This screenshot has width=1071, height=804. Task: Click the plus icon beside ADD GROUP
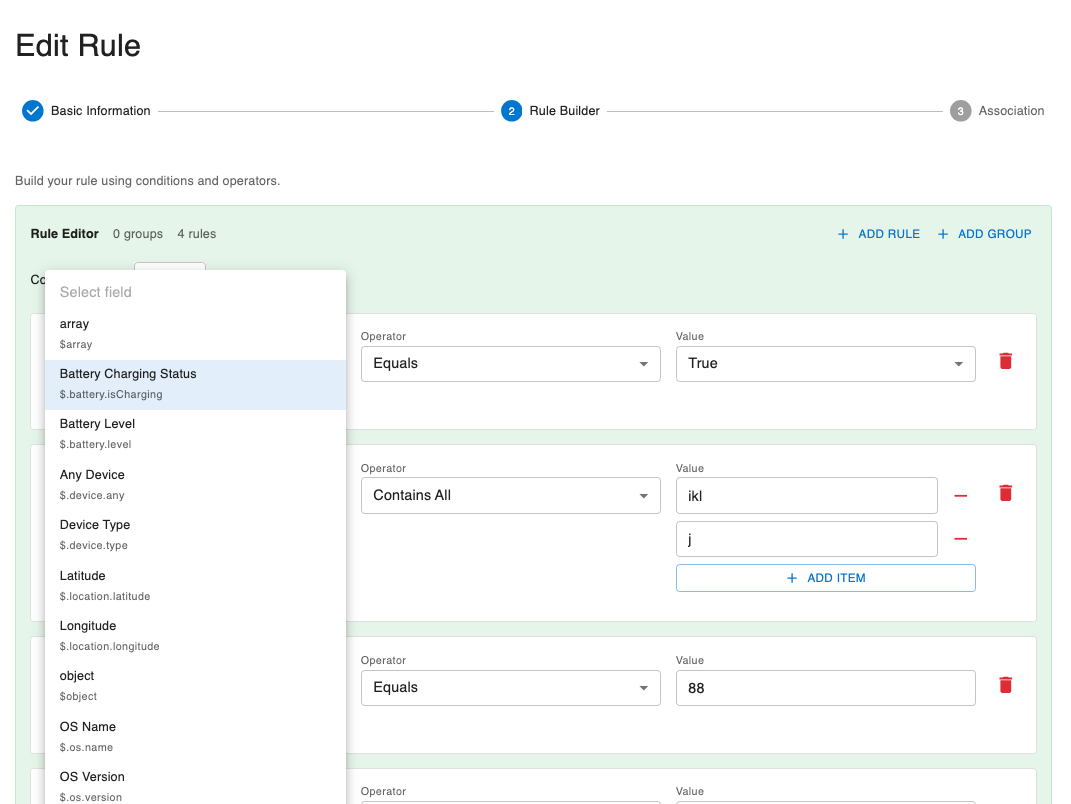click(942, 233)
